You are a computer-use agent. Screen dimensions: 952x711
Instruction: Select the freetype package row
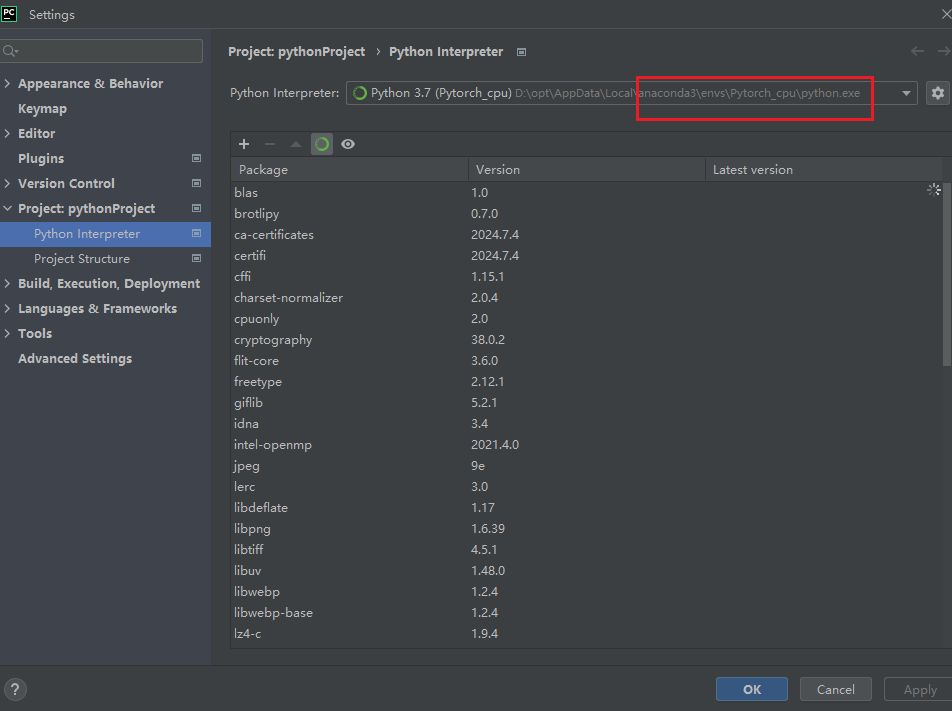(x=586, y=381)
